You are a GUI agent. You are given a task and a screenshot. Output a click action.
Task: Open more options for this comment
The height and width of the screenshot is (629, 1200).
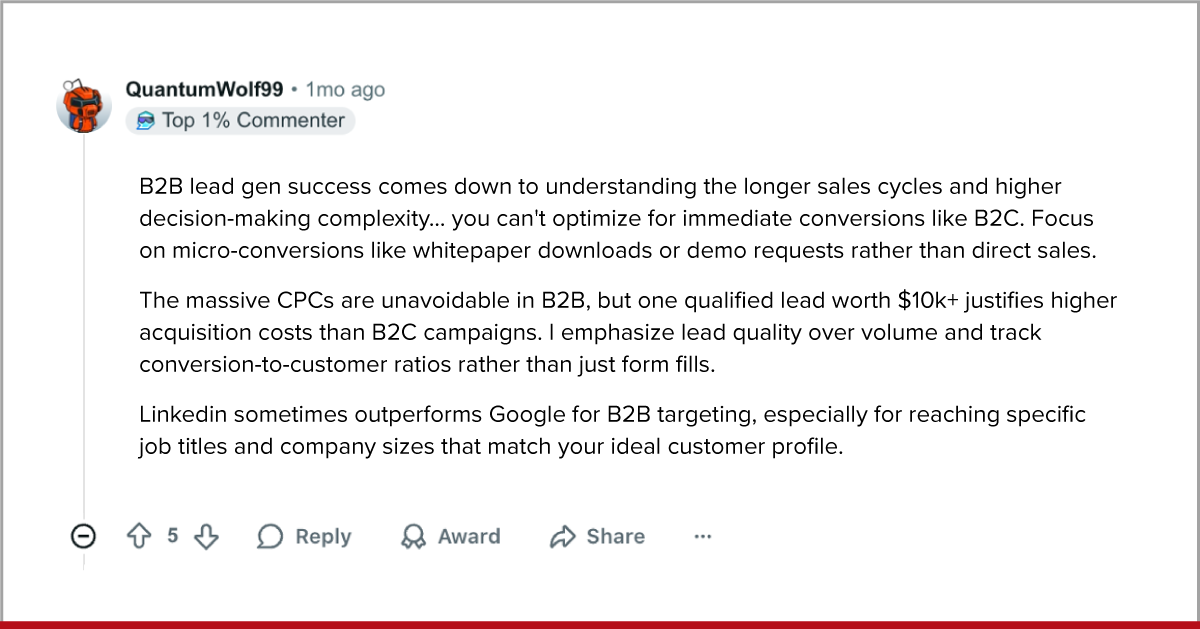pyautogui.click(x=703, y=536)
